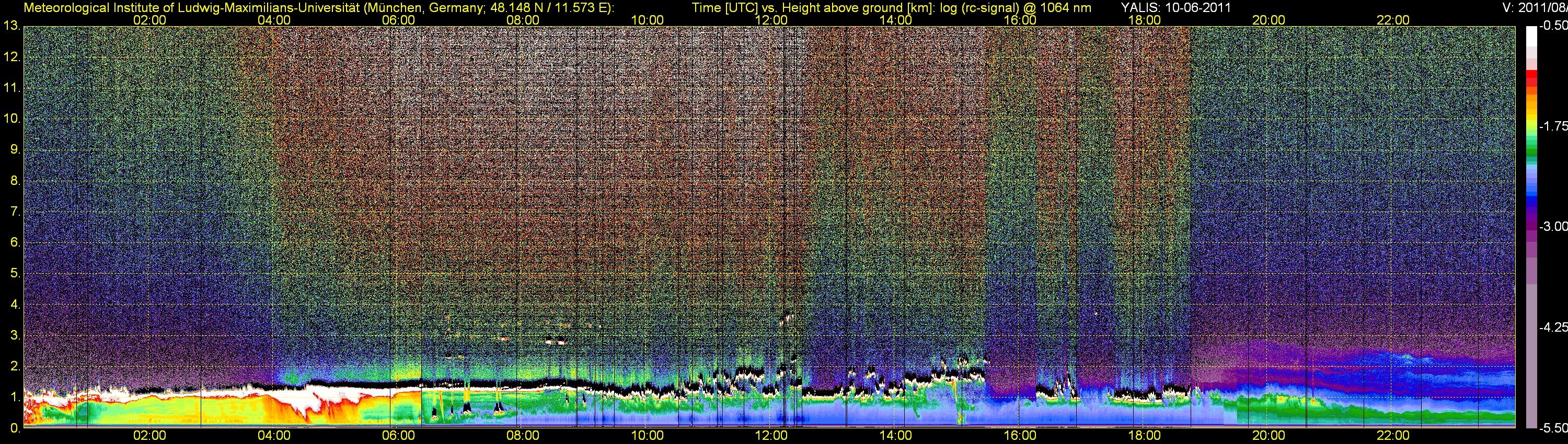1568x444 pixels.
Task: Click the 2 km height axis label
Action: (15, 366)
